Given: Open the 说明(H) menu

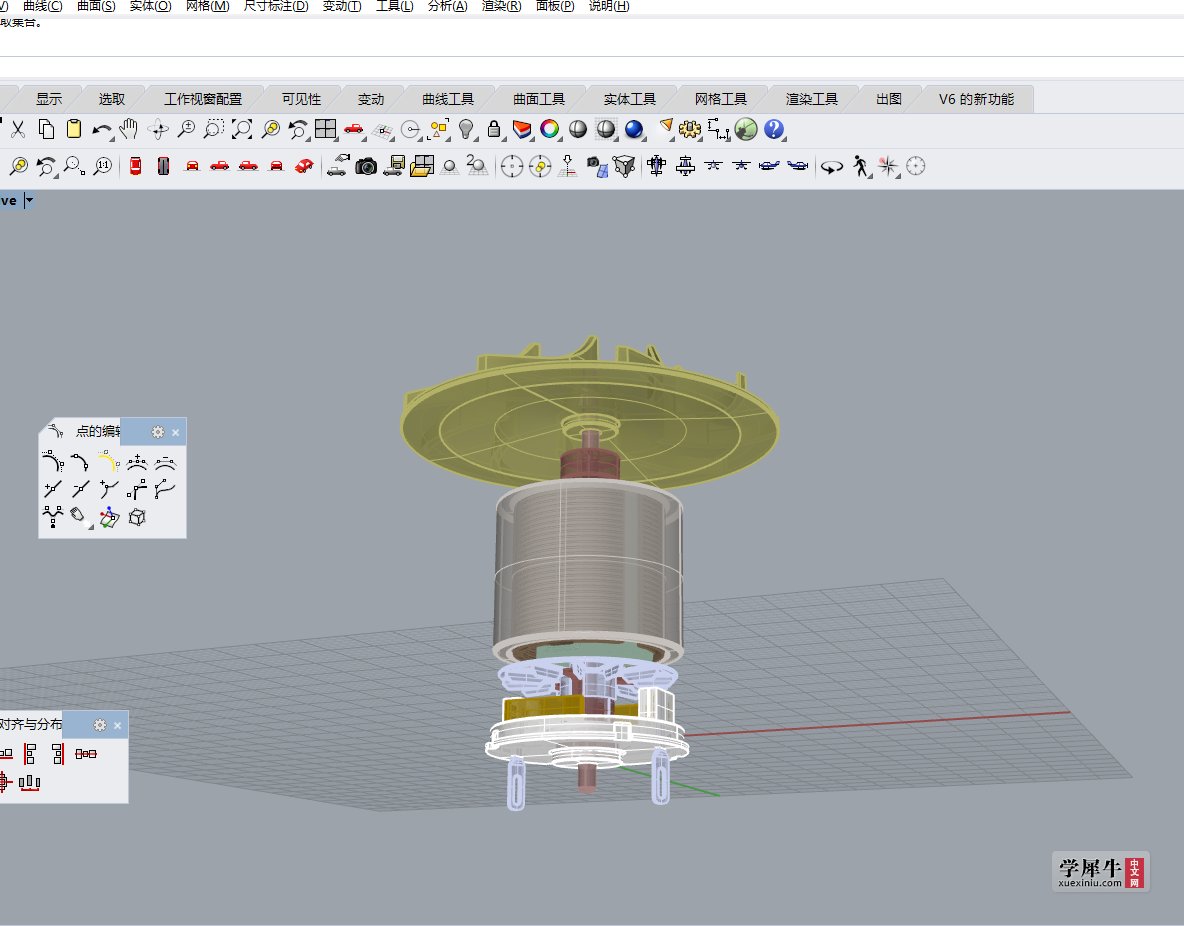Looking at the screenshot, I should click(x=609, y=6).
